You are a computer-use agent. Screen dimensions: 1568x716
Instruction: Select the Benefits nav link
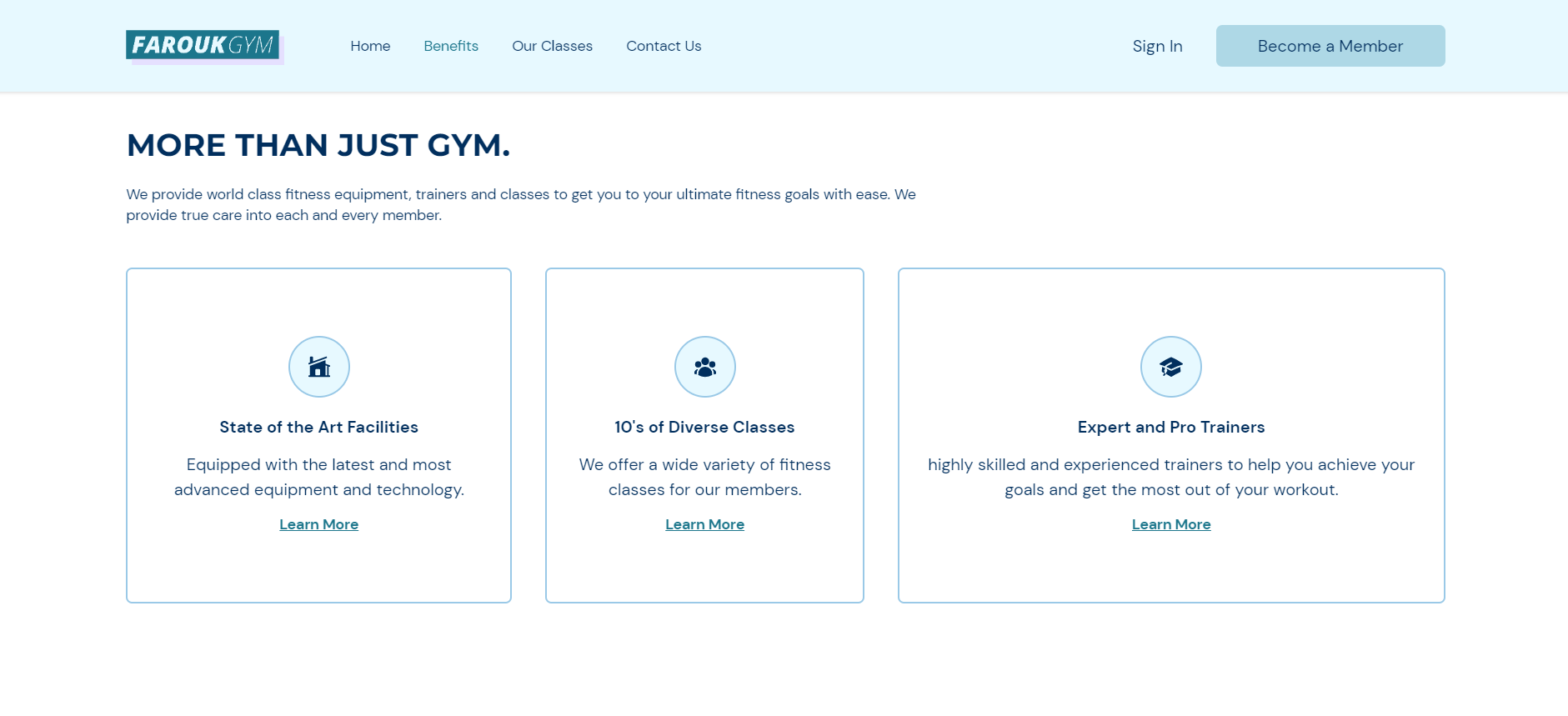coord(451,46)
